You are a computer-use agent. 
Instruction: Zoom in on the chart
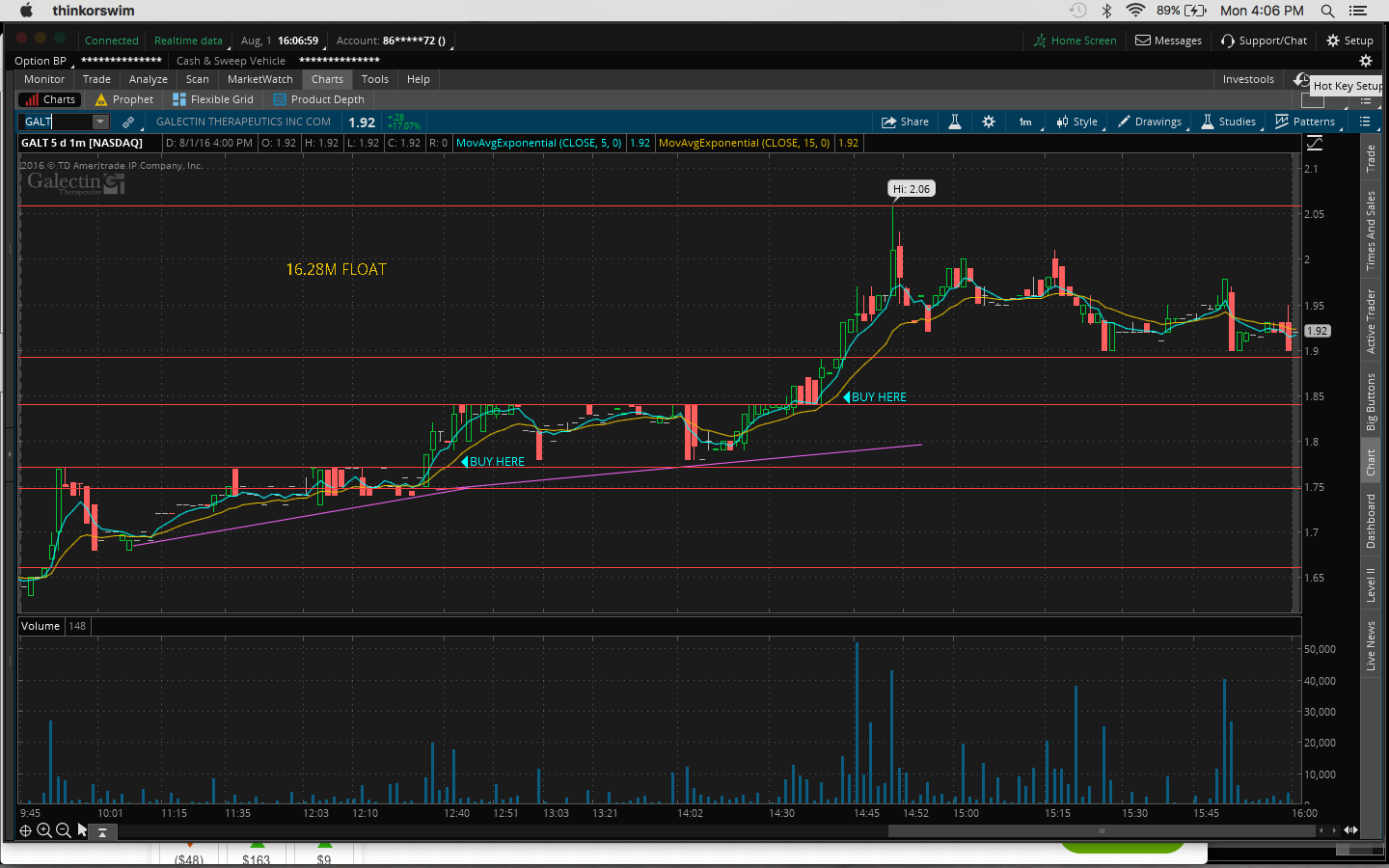[44, 830]
